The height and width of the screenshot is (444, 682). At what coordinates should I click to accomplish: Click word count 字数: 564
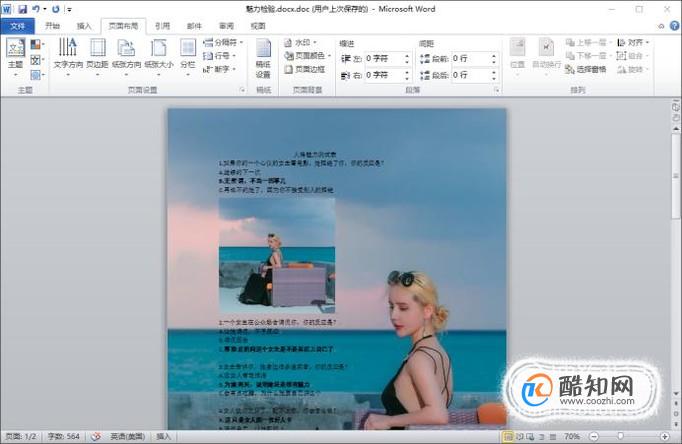point(64,436)
